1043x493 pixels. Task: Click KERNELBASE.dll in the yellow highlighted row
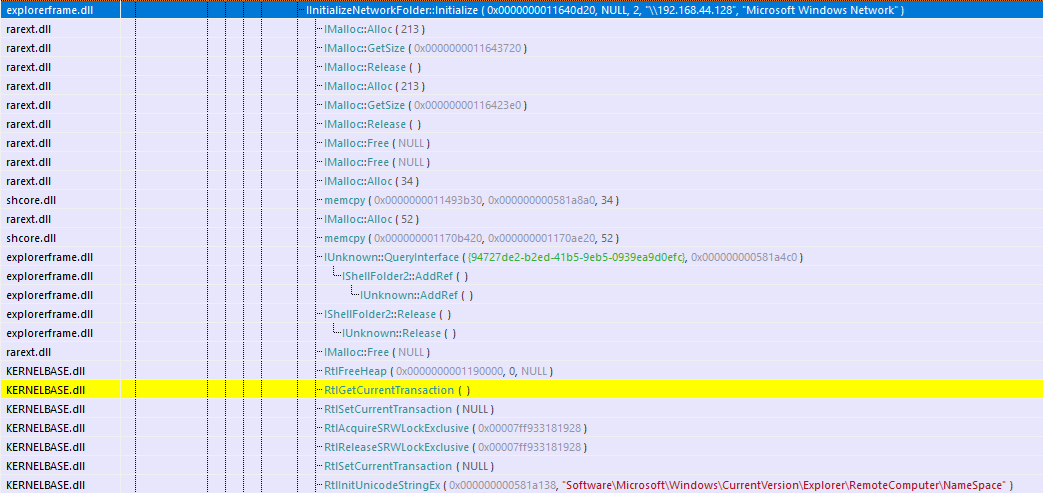[x=45, y=389]
